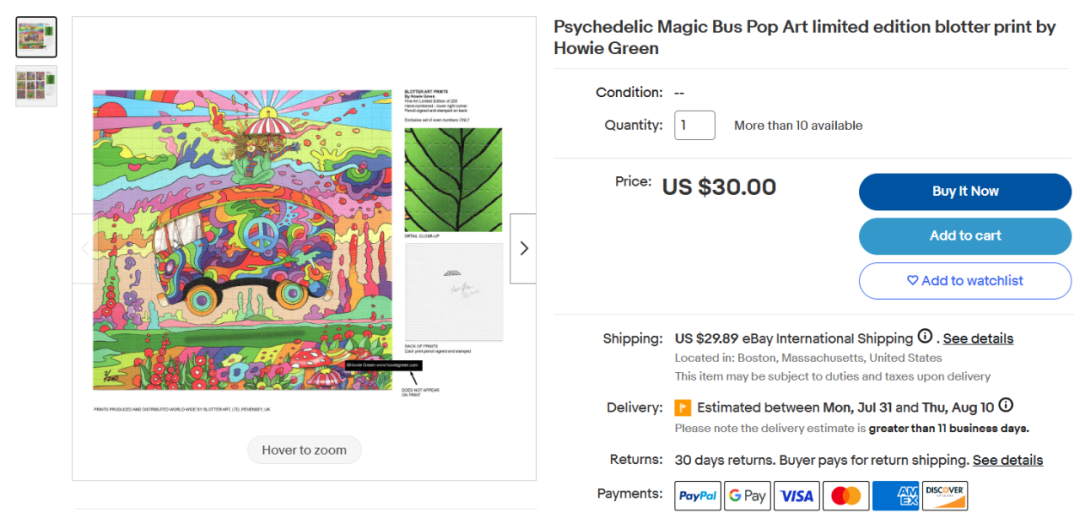The width and height of the screenshot is (1080, 513).
Task: Click the orange delivery flag icon
Action: [x=683, y=408]
